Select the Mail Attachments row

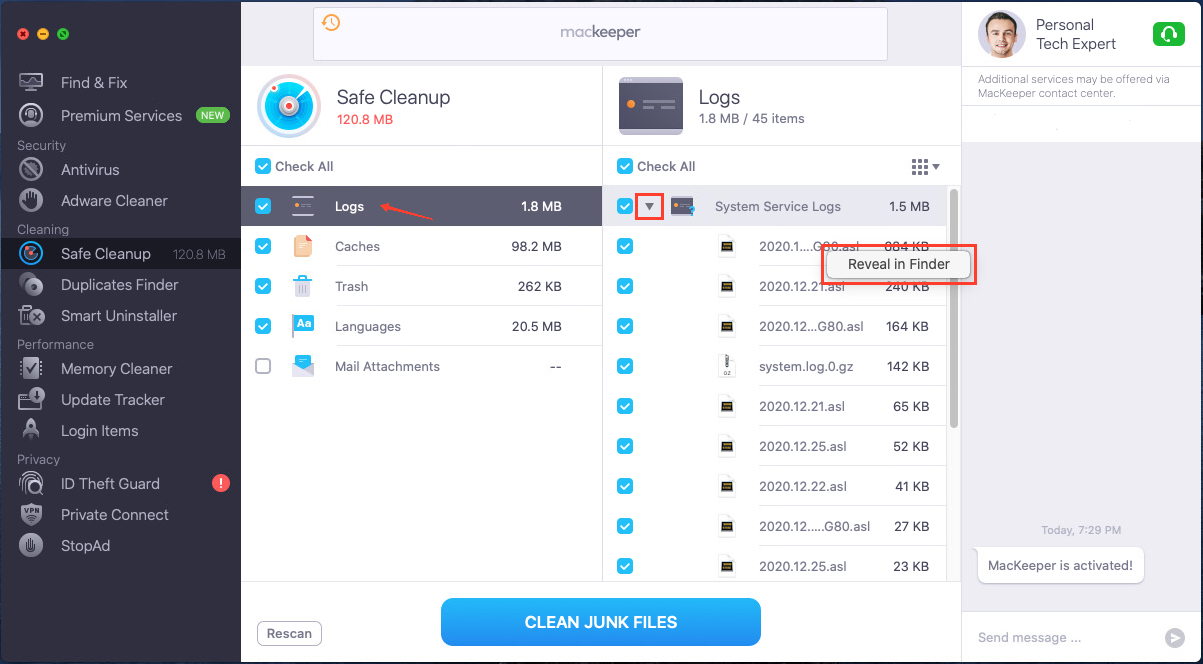click(x=422, y=366)
